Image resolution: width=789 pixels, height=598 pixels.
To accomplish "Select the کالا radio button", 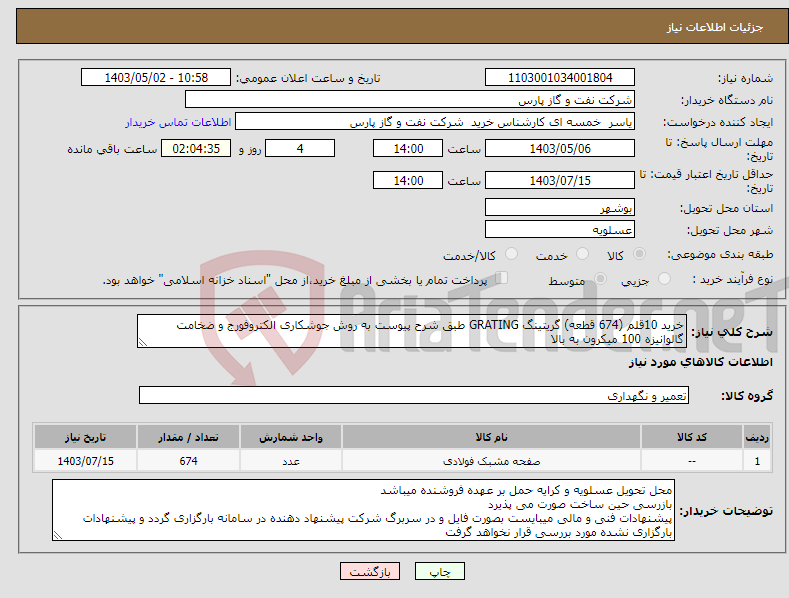I will coord(639,254).
